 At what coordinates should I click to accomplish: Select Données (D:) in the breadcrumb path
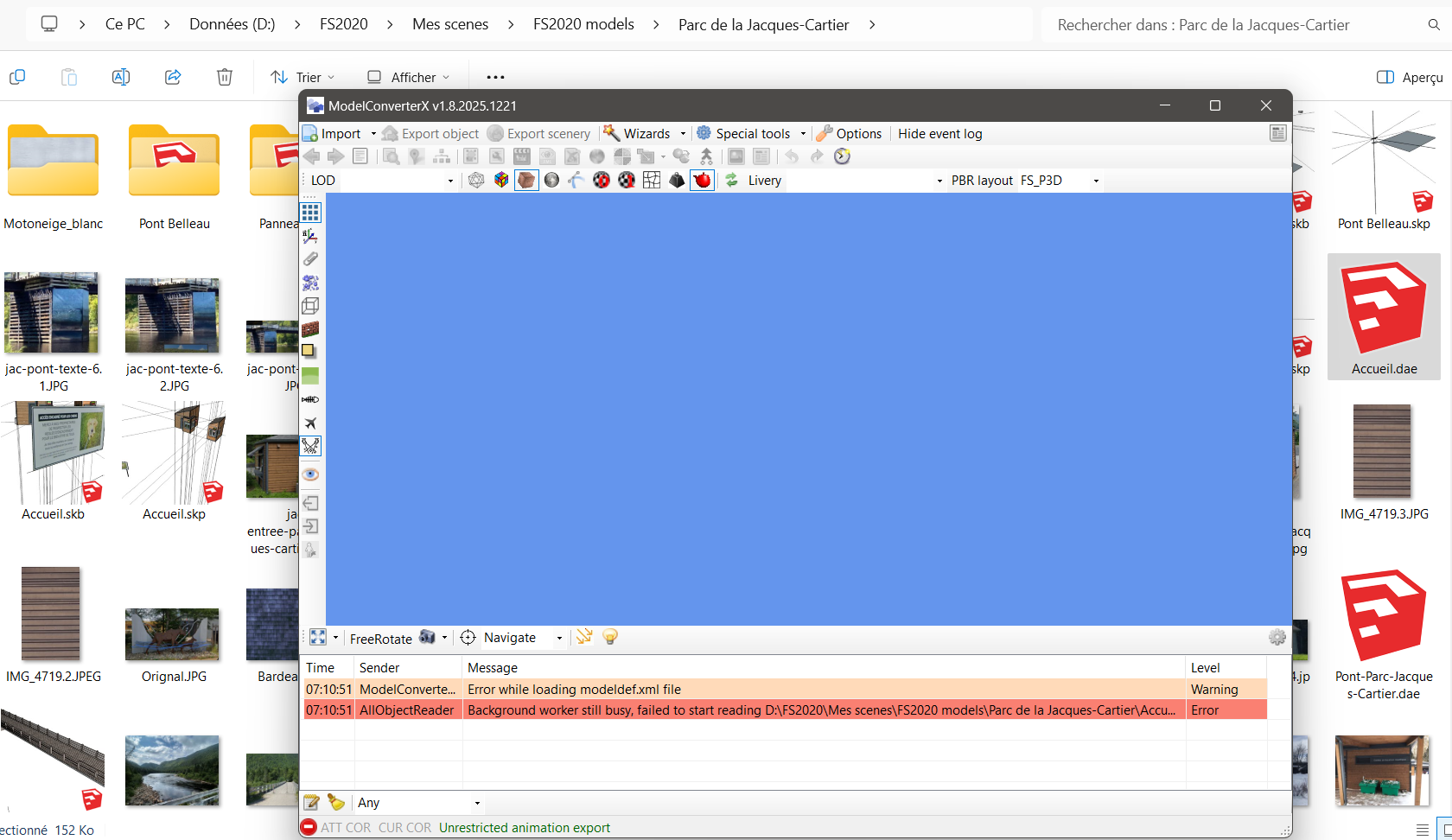(232, 24)
